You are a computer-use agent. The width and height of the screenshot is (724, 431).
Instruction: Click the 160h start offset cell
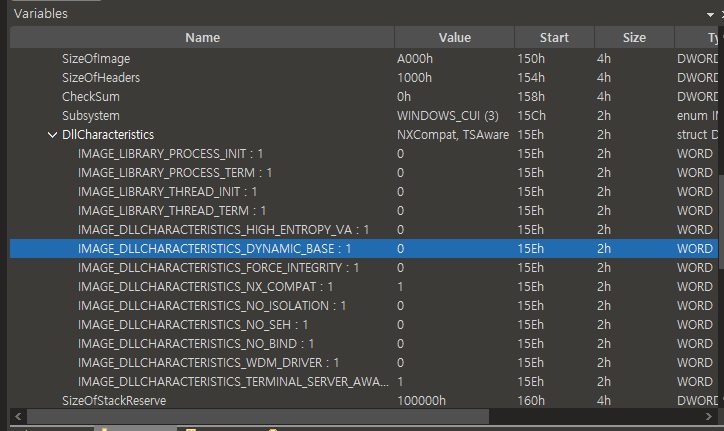coord(531,401)
